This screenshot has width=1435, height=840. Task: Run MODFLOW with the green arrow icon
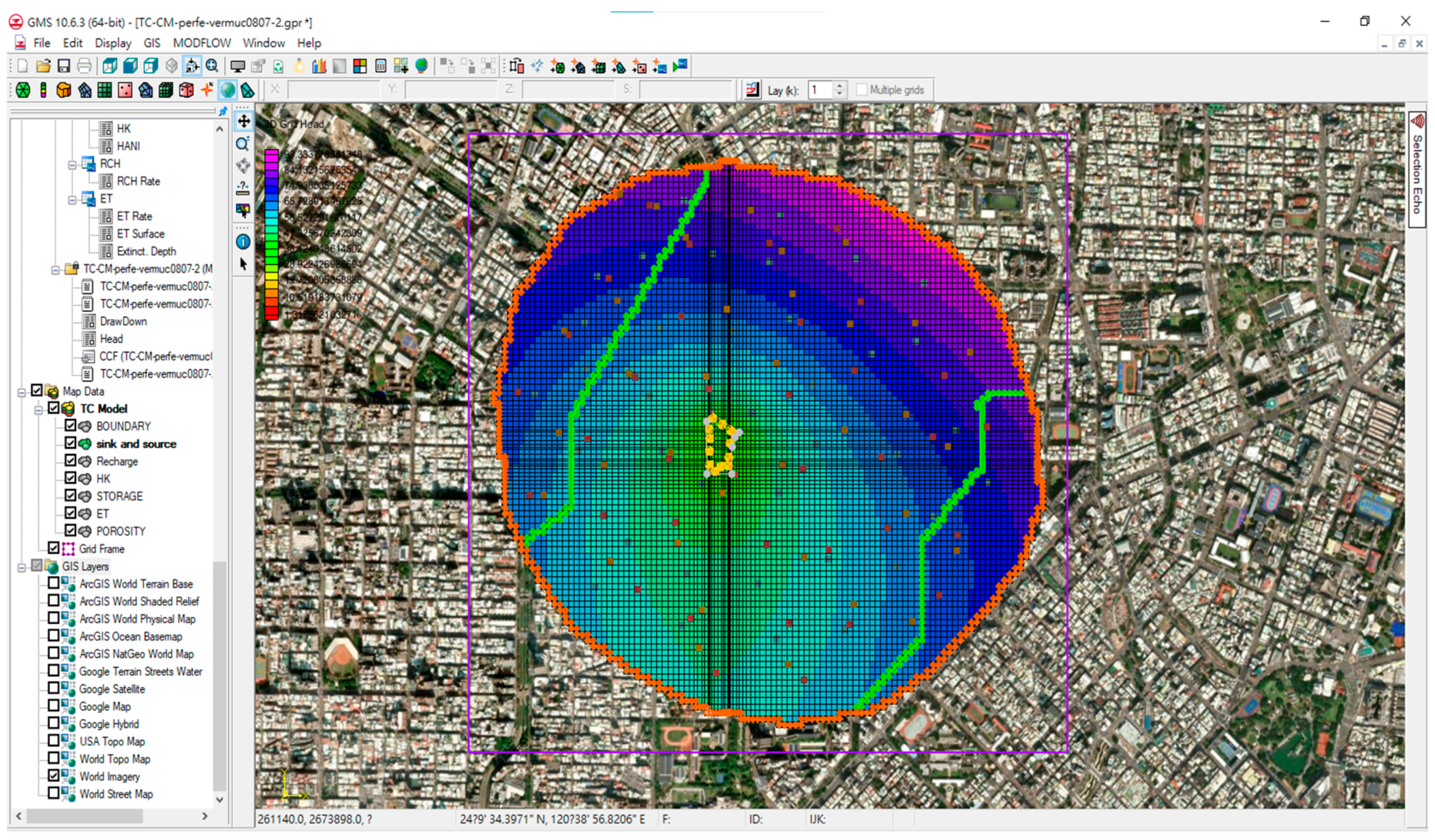coord(680,66)
